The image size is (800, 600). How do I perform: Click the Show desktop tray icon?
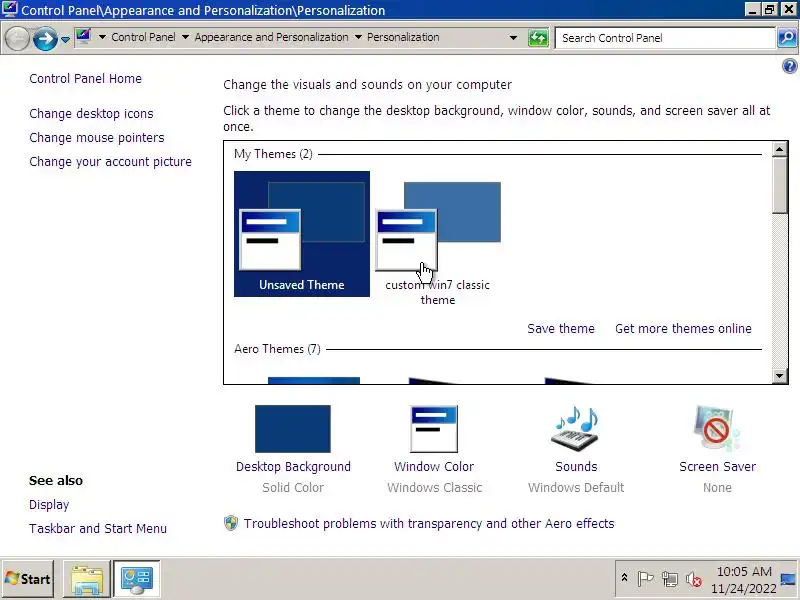(788, 579)
